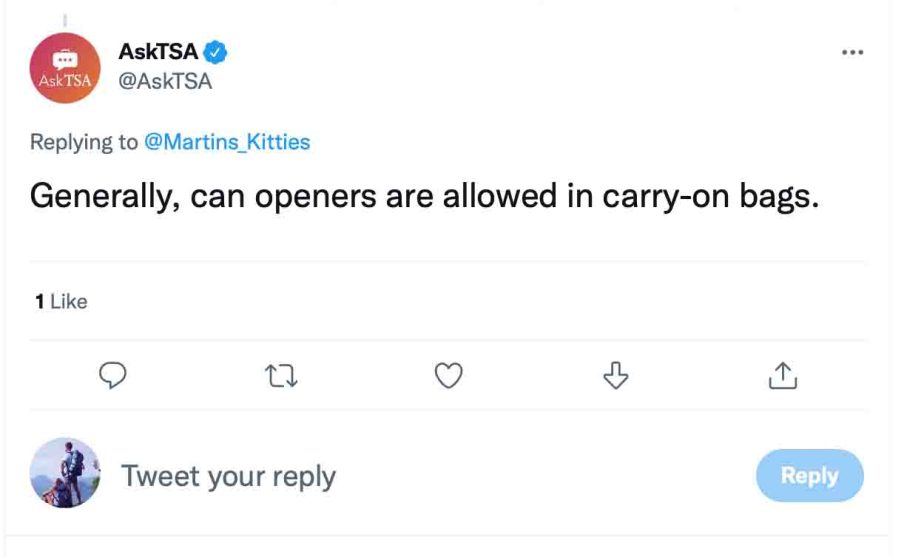Viewport: 924px width, 557px height.
Task: Open the AskTSA profile picture
Action: coord(65,67)
